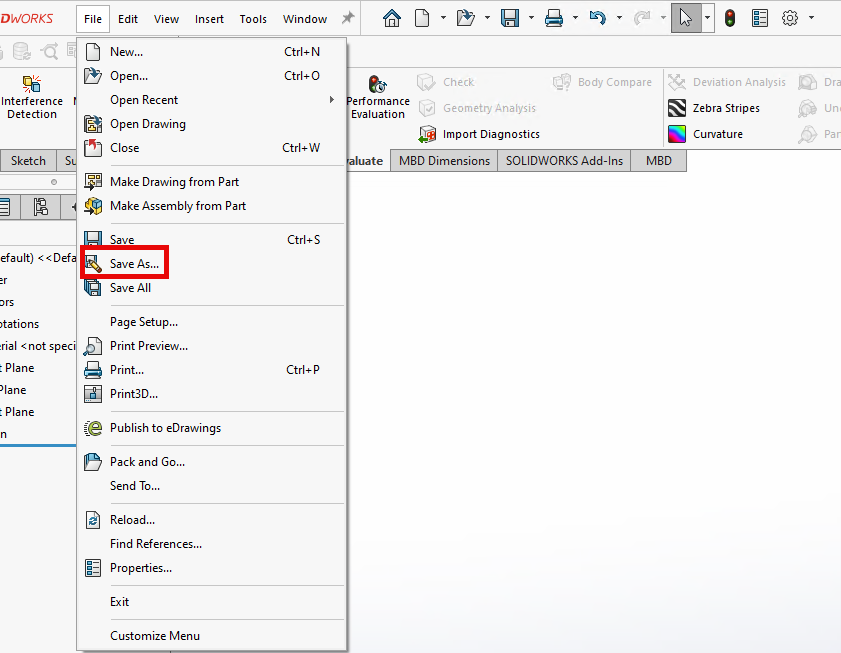Choose Find References... entry
Viewport: 841px width, 653px height.
[x=212, y=544]
